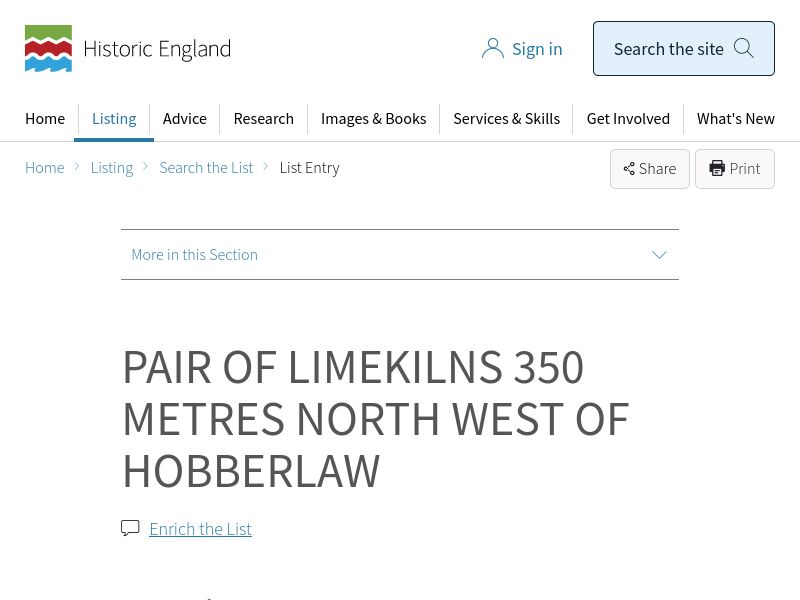
Task: Open Services & Skills menu
Action: 506,118
